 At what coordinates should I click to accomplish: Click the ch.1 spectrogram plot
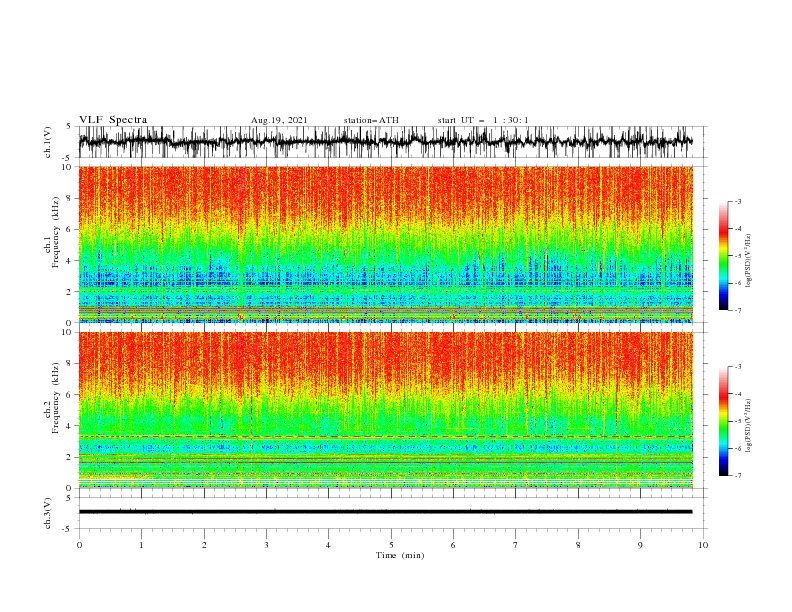385,244
